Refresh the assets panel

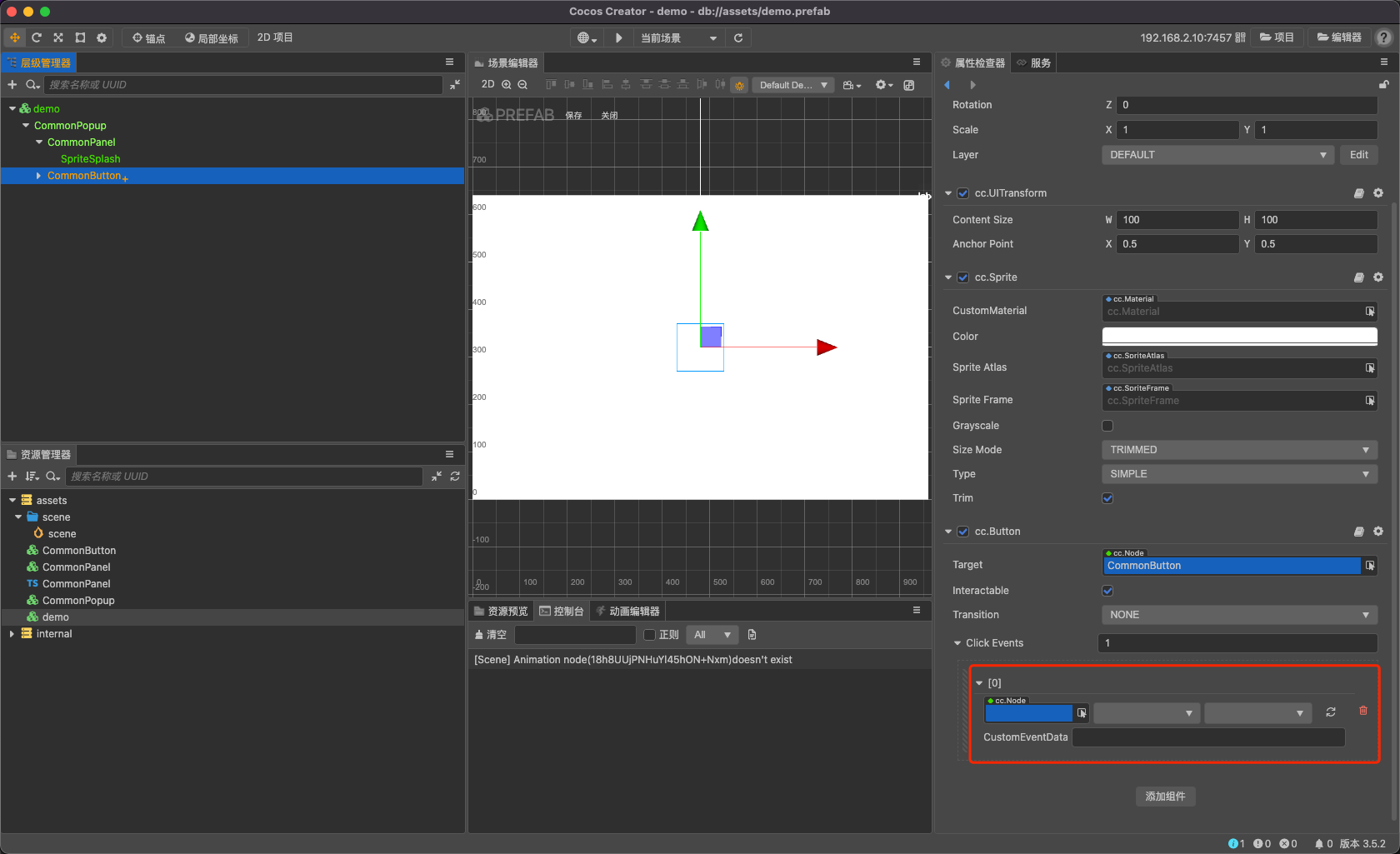click(455, 477)
